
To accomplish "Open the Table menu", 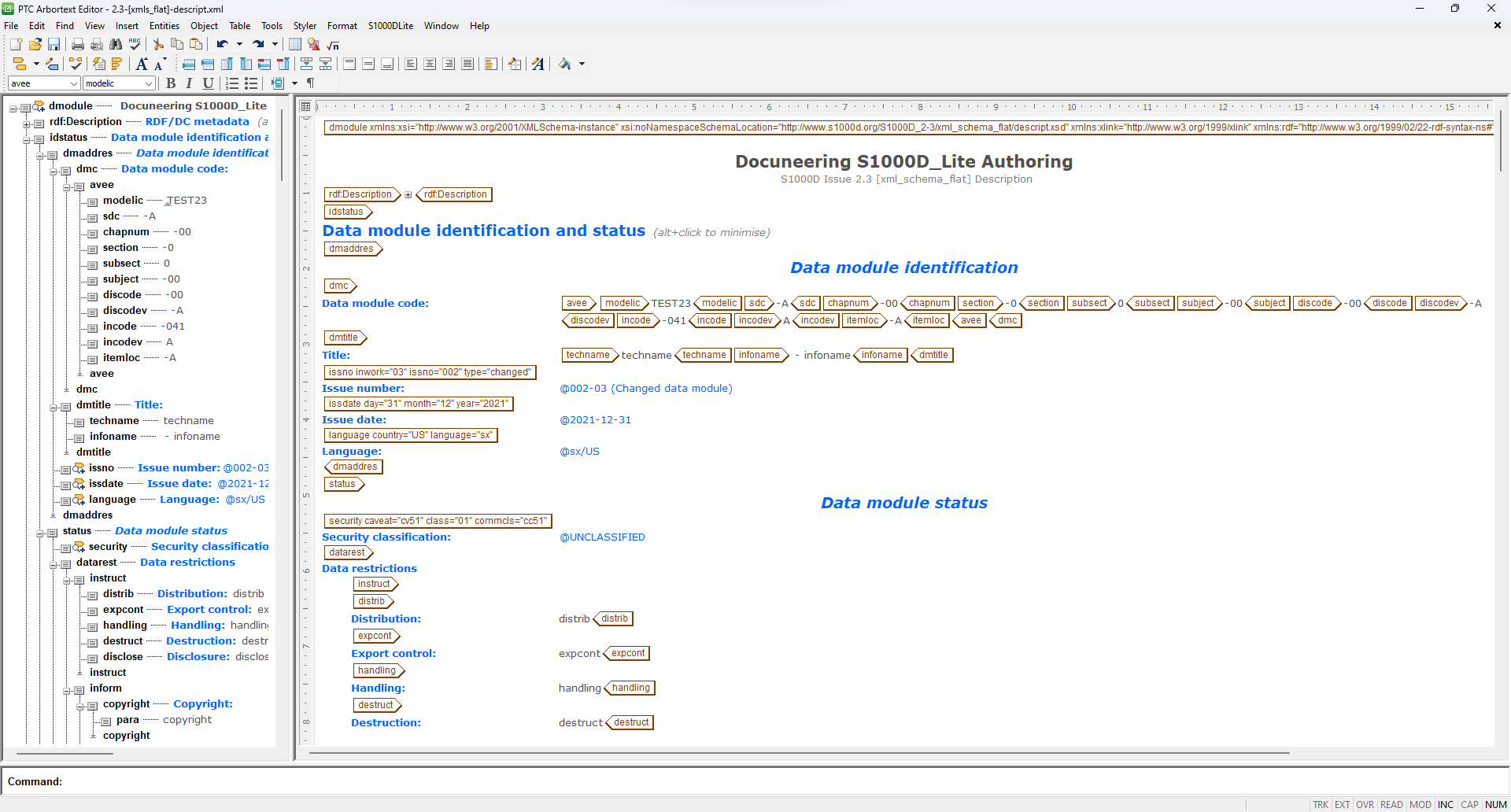I will pos(239,26).
